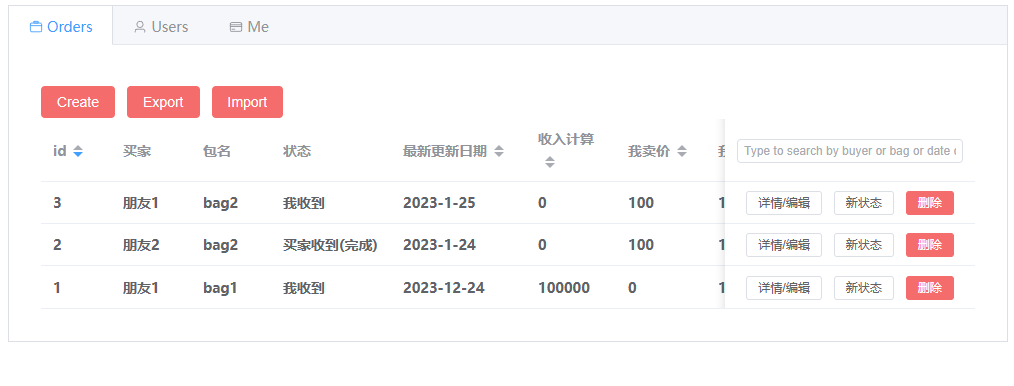
Task: Click 新状态 for order id 2
Action: point(864,245)
